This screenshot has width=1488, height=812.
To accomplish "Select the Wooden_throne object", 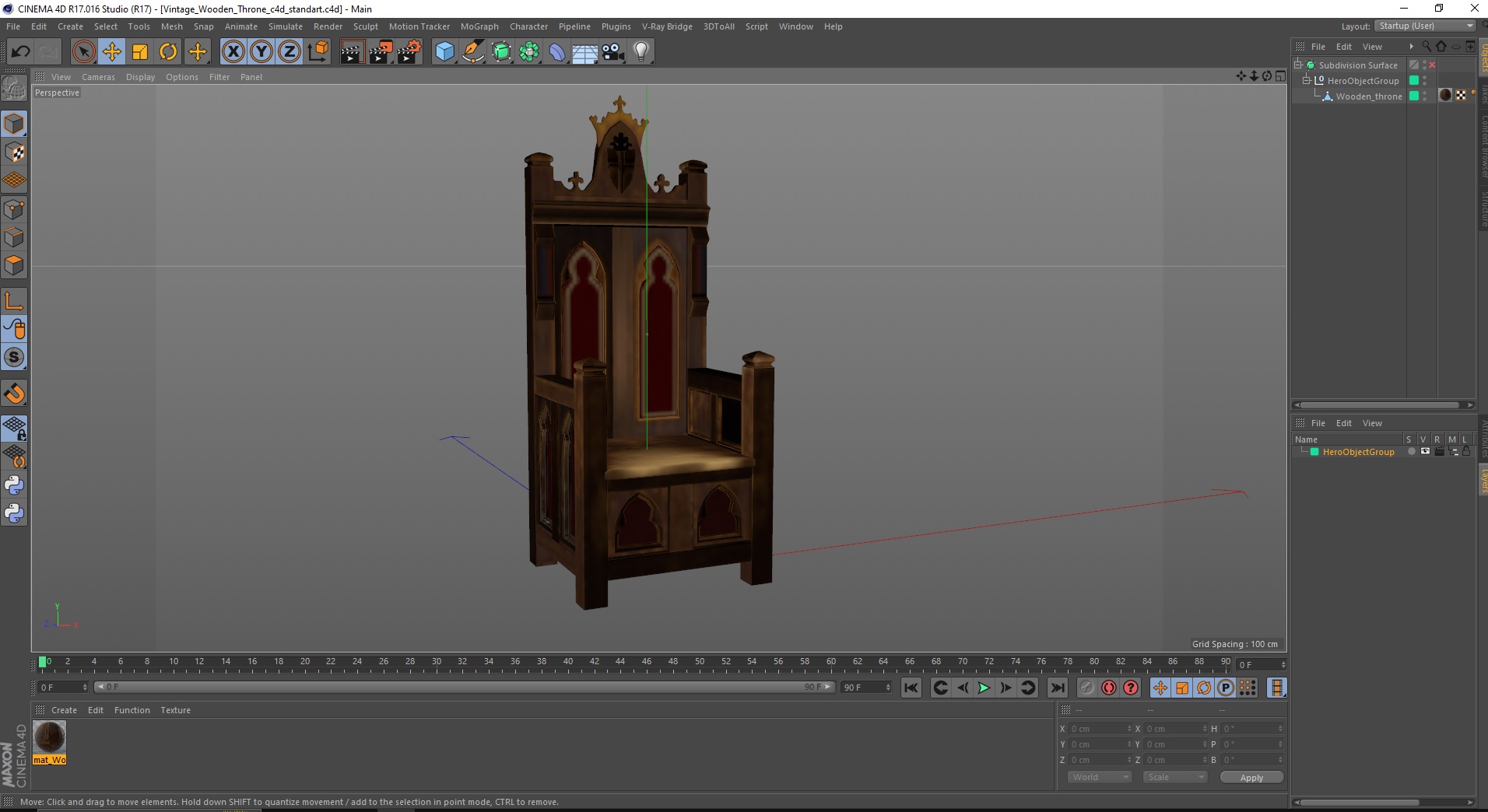I will tap(1369, 96).
